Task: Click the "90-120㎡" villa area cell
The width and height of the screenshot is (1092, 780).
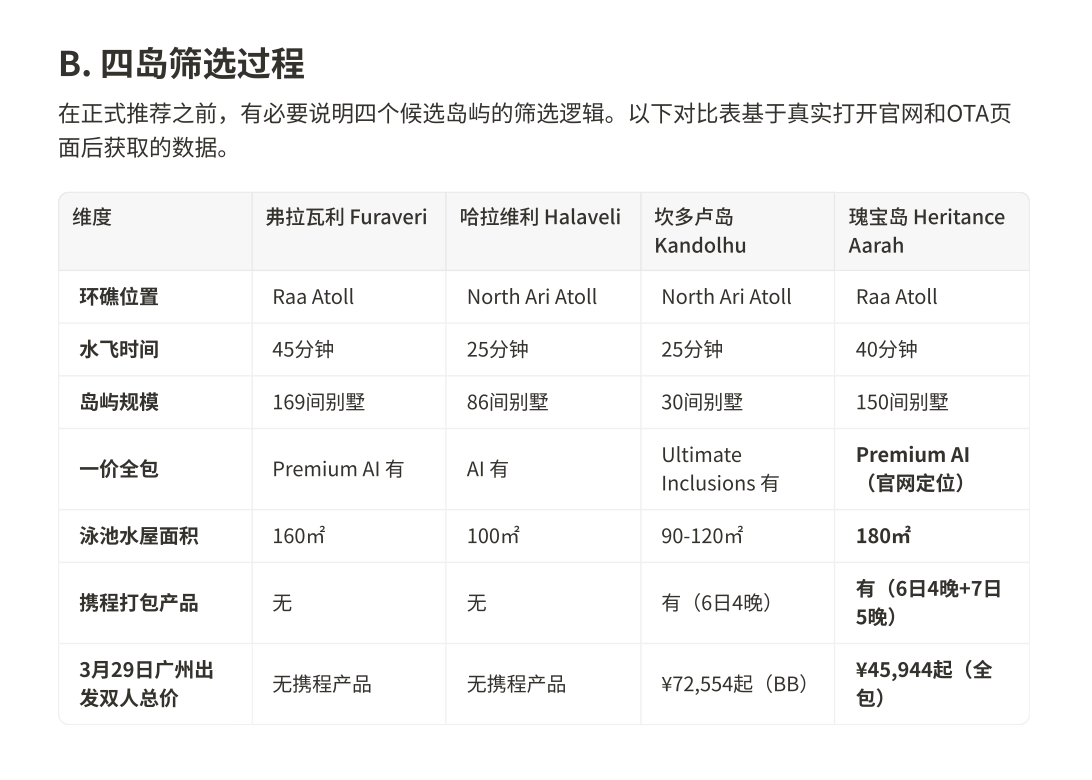Action: click(702, 536)
